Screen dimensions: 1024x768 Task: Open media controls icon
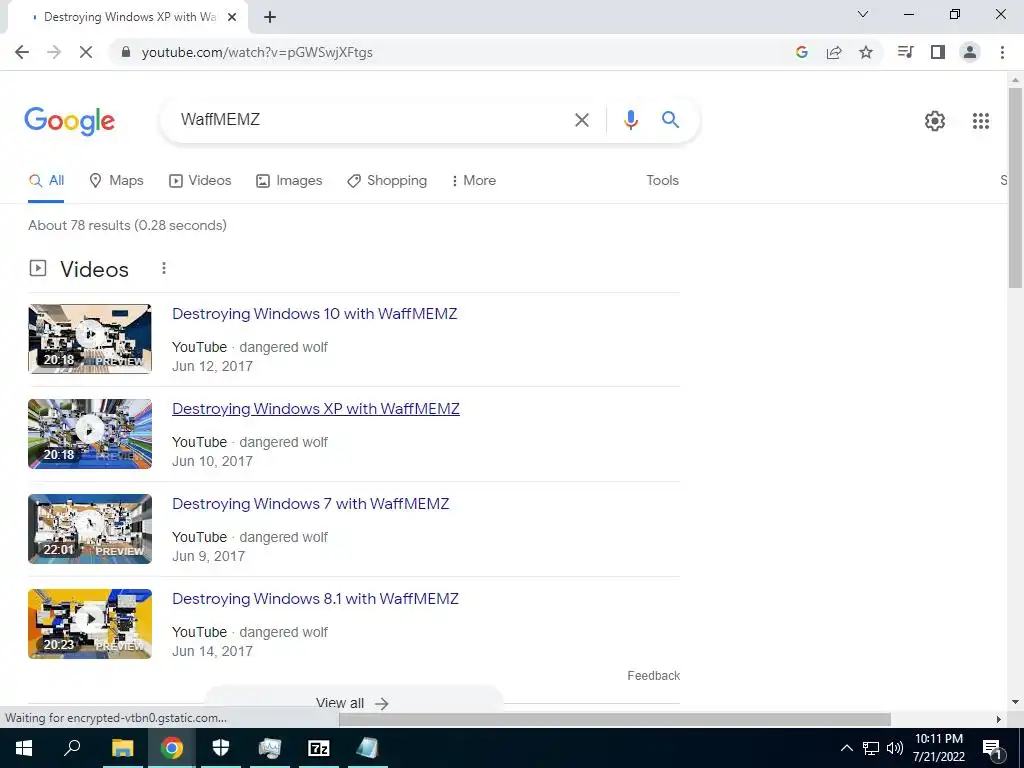click(x=905, y=52)
